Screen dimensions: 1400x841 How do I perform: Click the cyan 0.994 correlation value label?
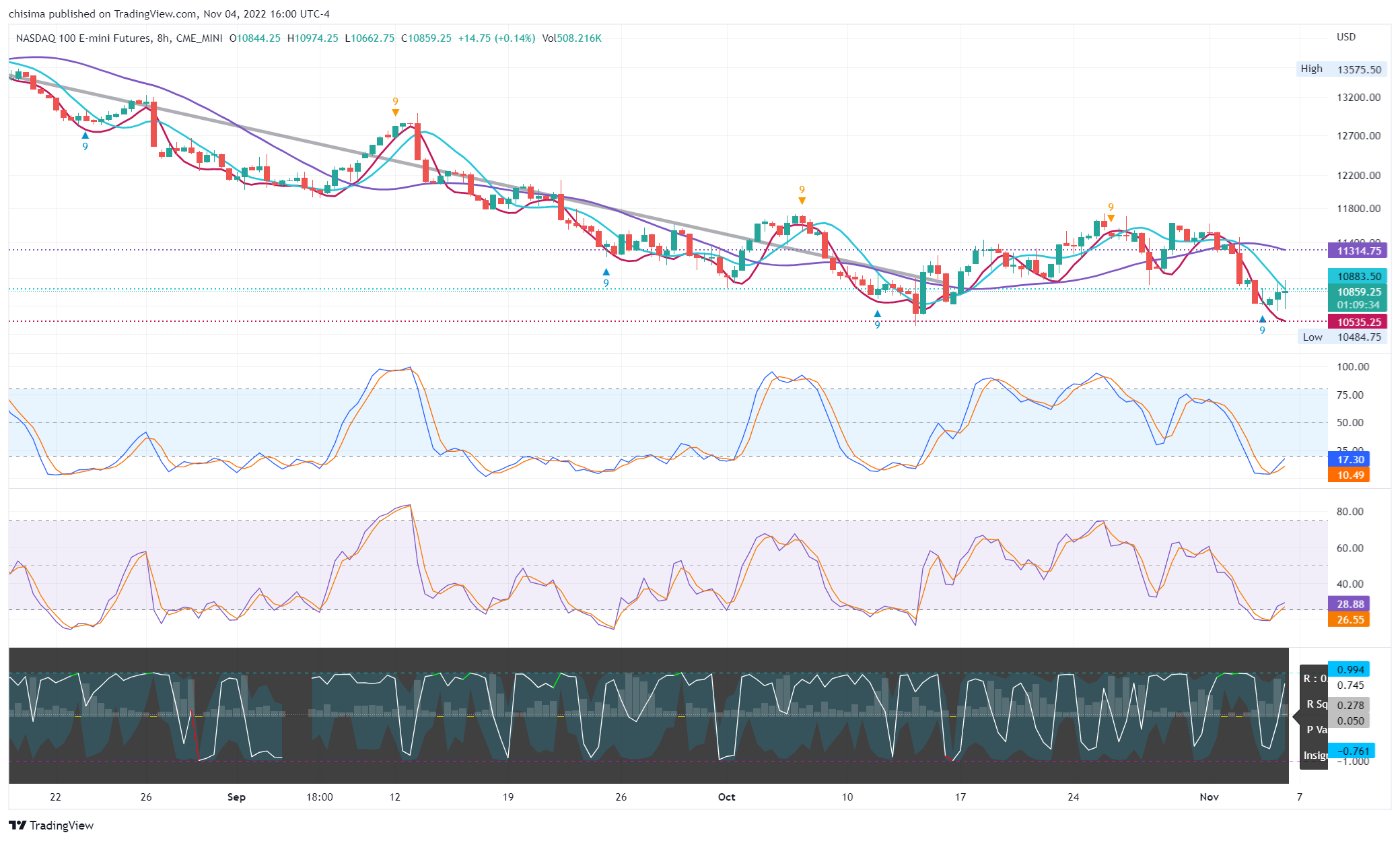(1350, 669)
